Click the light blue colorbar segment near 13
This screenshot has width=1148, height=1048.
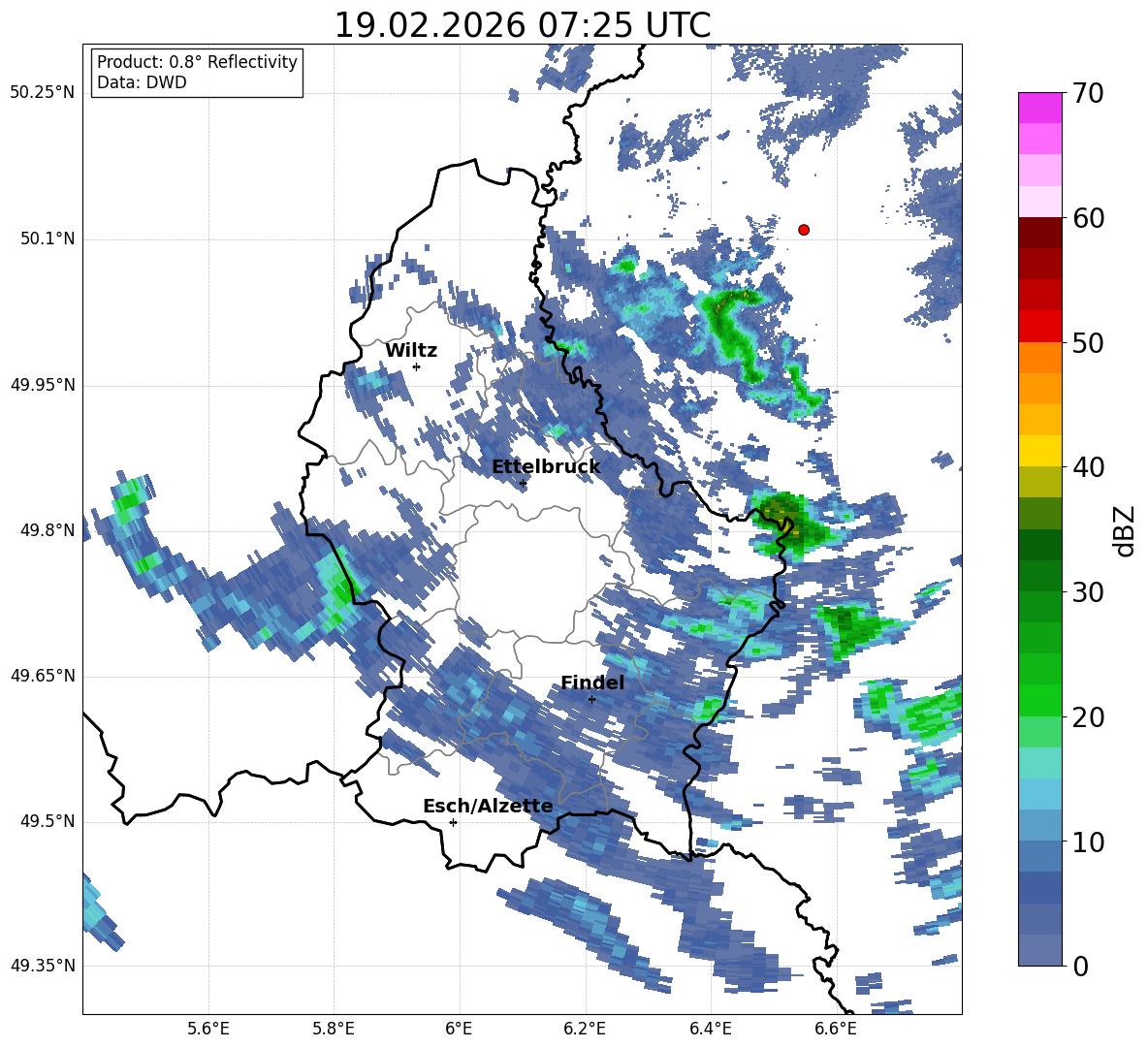click(1039, 794)
